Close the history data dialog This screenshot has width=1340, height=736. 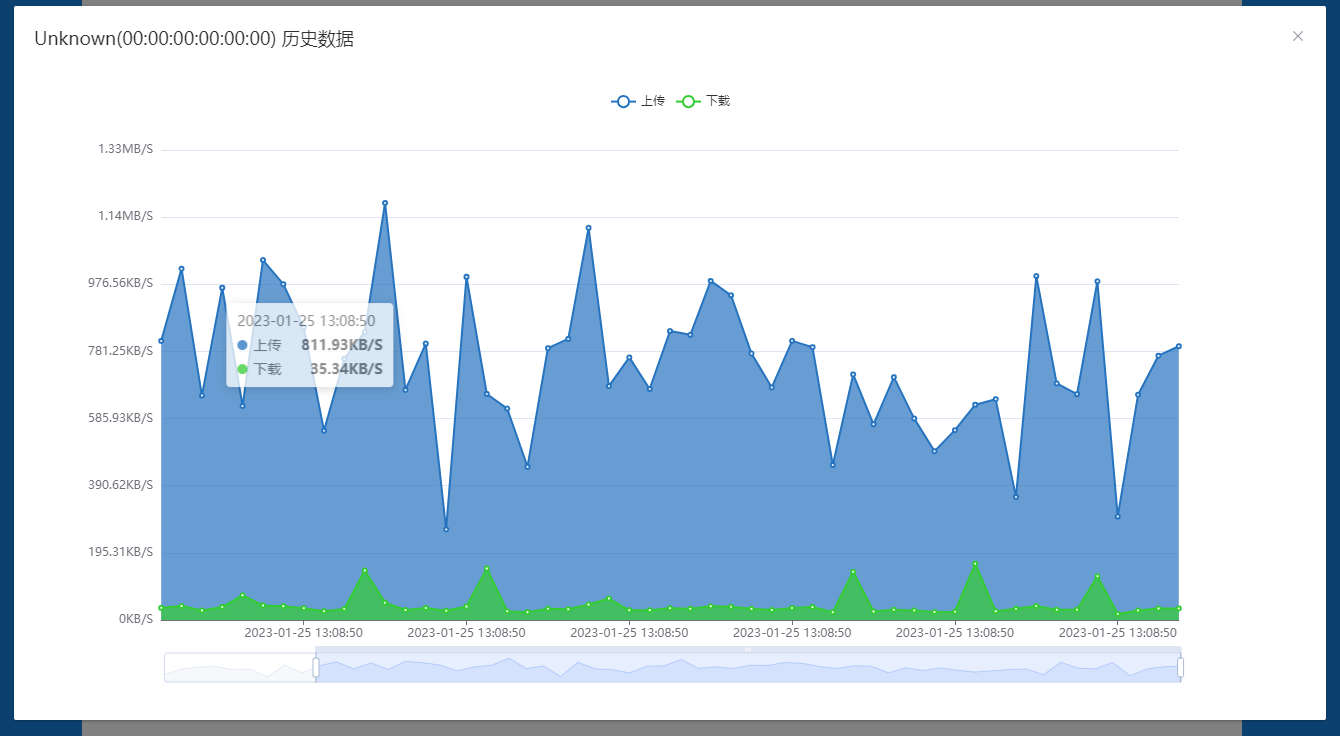(x=1298, y=36)
